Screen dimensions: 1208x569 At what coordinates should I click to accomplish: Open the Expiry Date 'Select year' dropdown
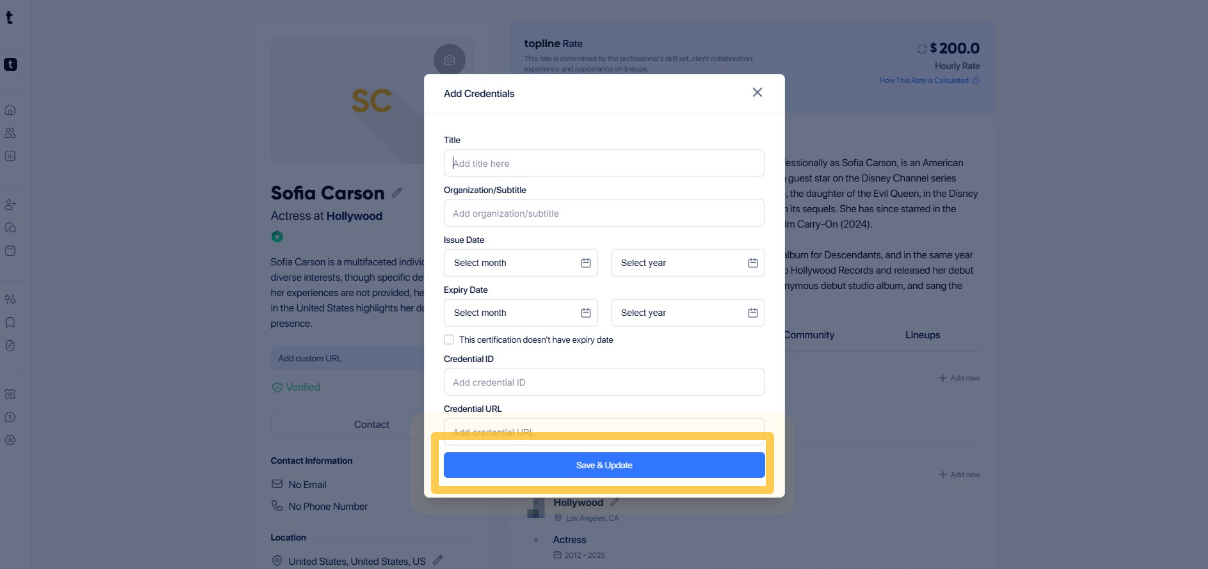(687, 313)
